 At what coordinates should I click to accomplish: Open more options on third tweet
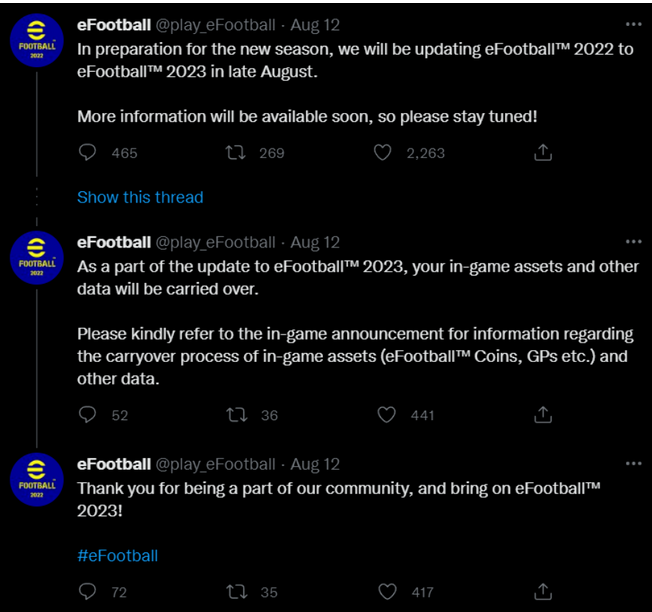coord(633,464)
